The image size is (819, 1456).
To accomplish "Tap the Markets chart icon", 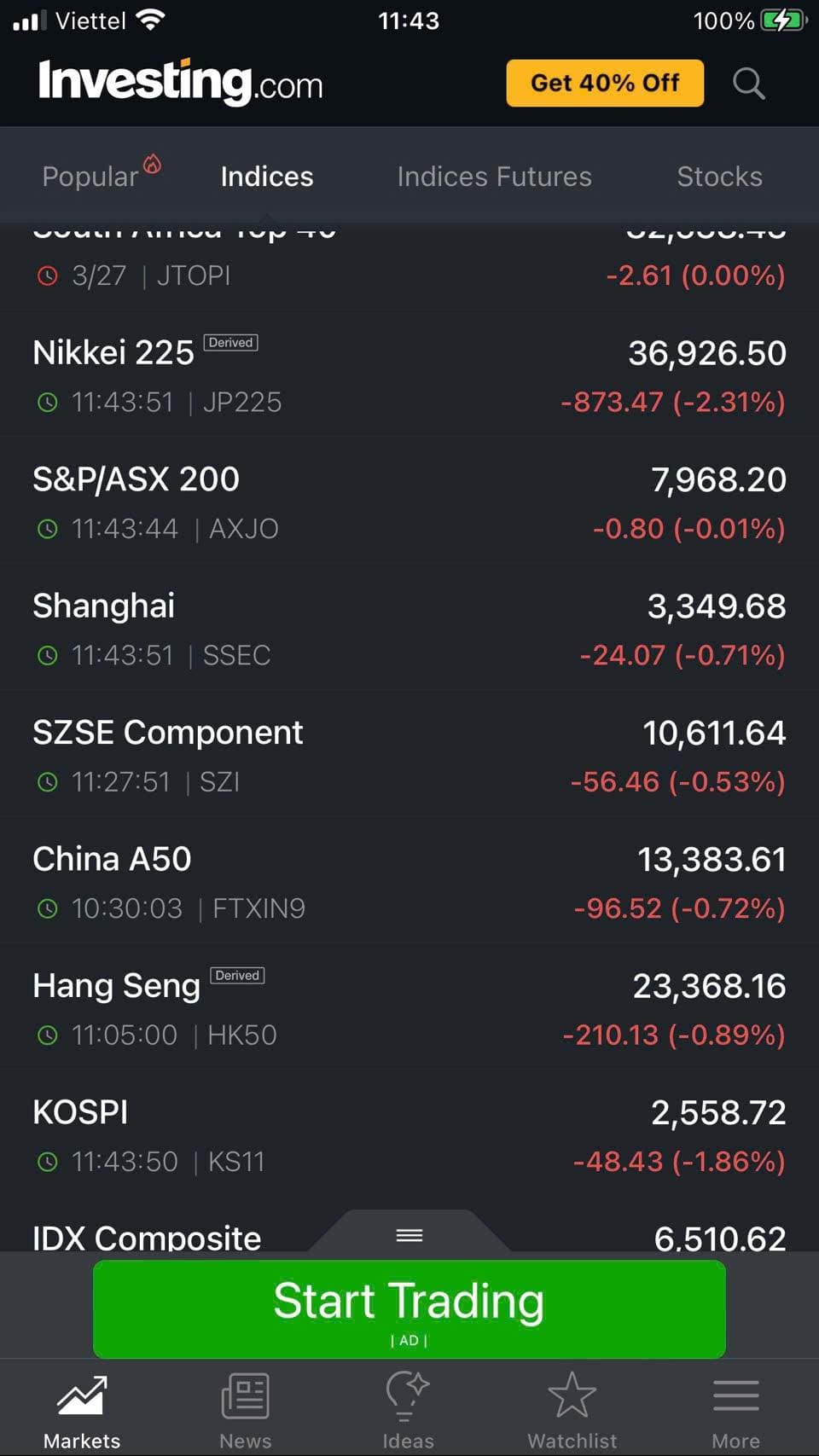I will pyautogui.click(x=82, y=1396).
